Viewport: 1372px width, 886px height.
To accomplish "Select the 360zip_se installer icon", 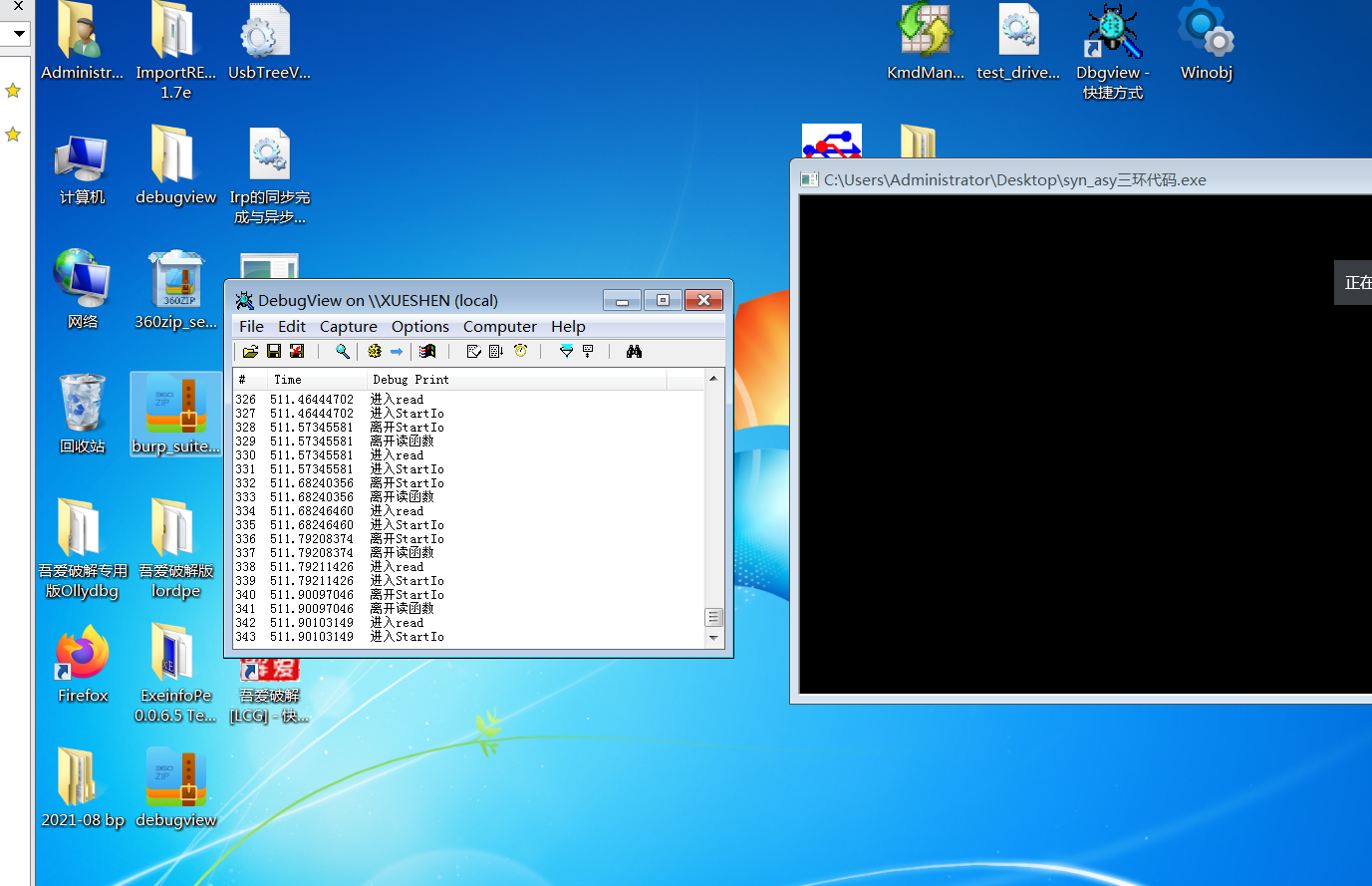I will (x=175, y=290).
